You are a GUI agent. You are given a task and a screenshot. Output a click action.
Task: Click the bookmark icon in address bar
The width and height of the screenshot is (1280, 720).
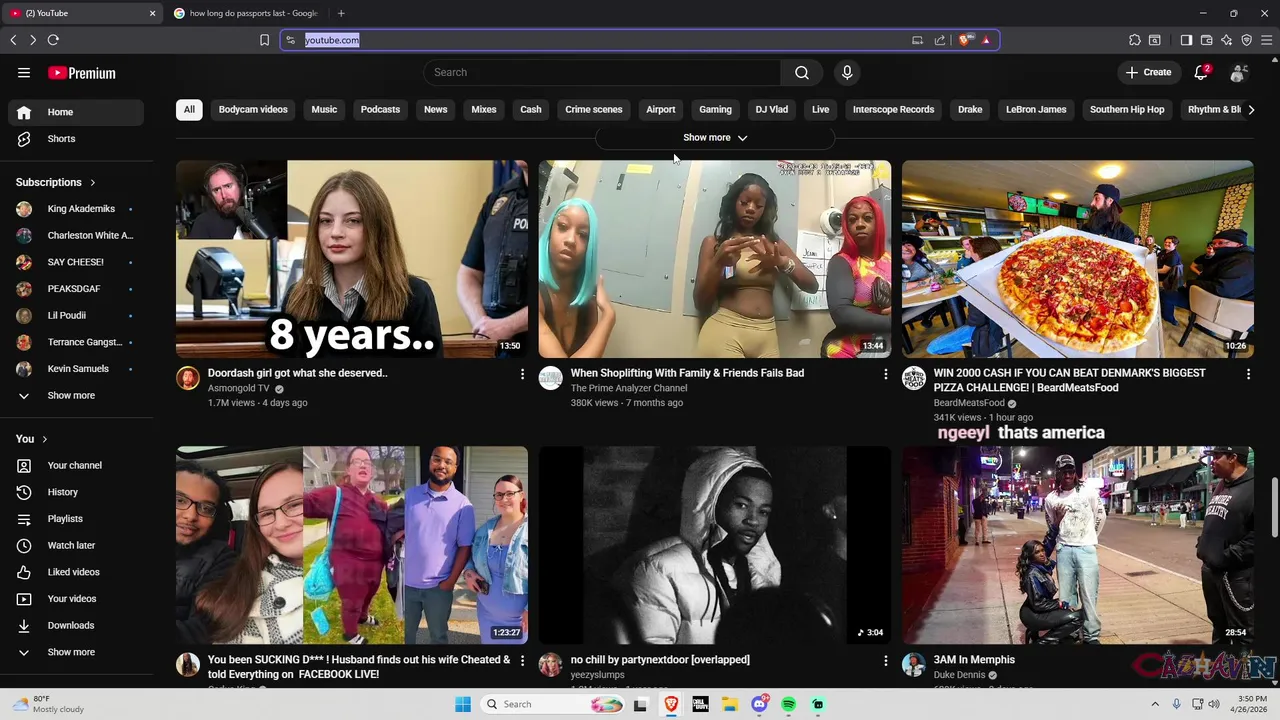click(x=264, y=40)
